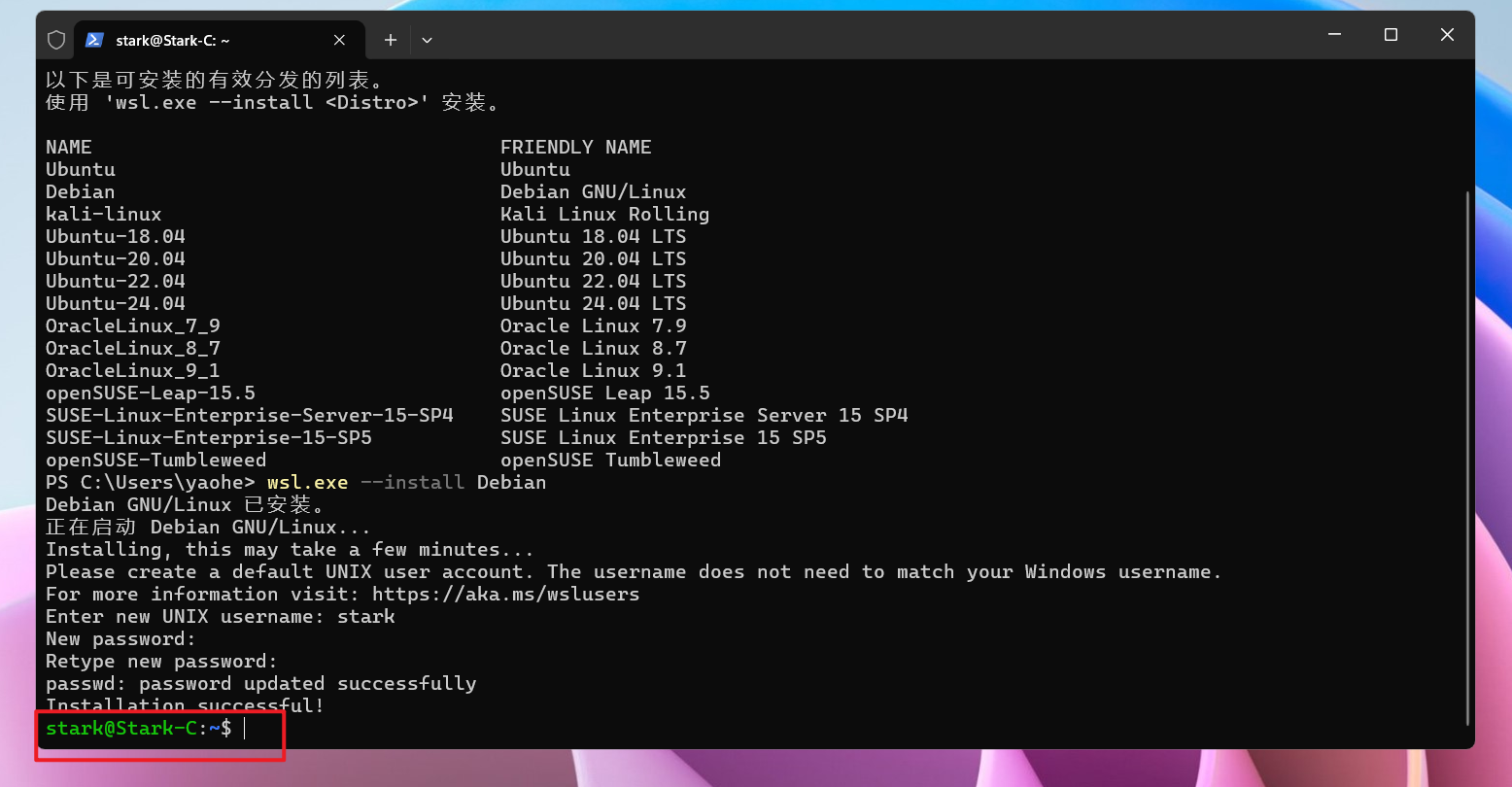Minimize the terminal window
The height and width of the screenshot is (787, 1512).
click(x=1334, y=35)
